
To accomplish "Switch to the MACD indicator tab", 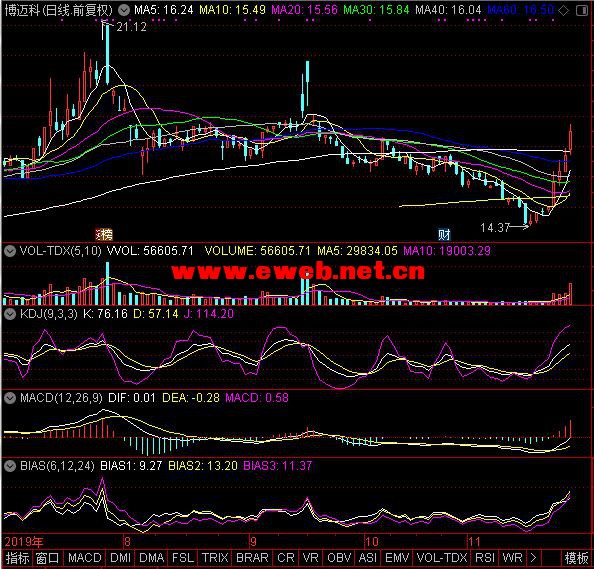I will pyautogui.click(x=85, y=558).
